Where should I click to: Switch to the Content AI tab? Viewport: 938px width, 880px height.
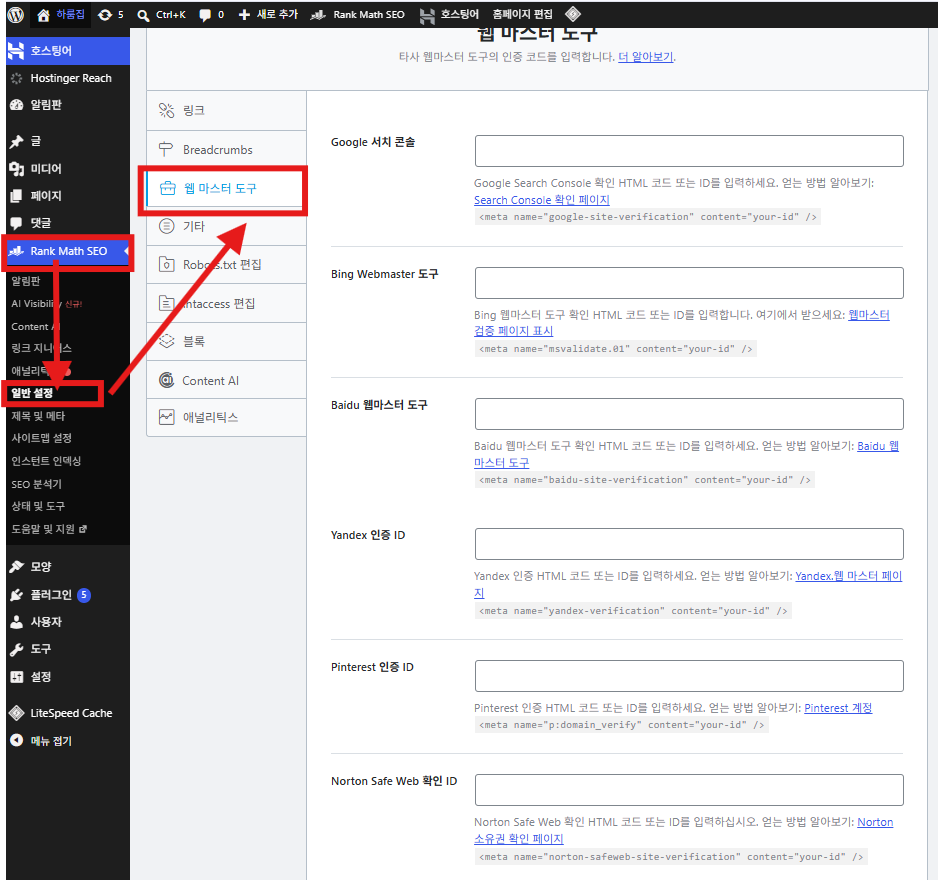click(x=226, y=380)
